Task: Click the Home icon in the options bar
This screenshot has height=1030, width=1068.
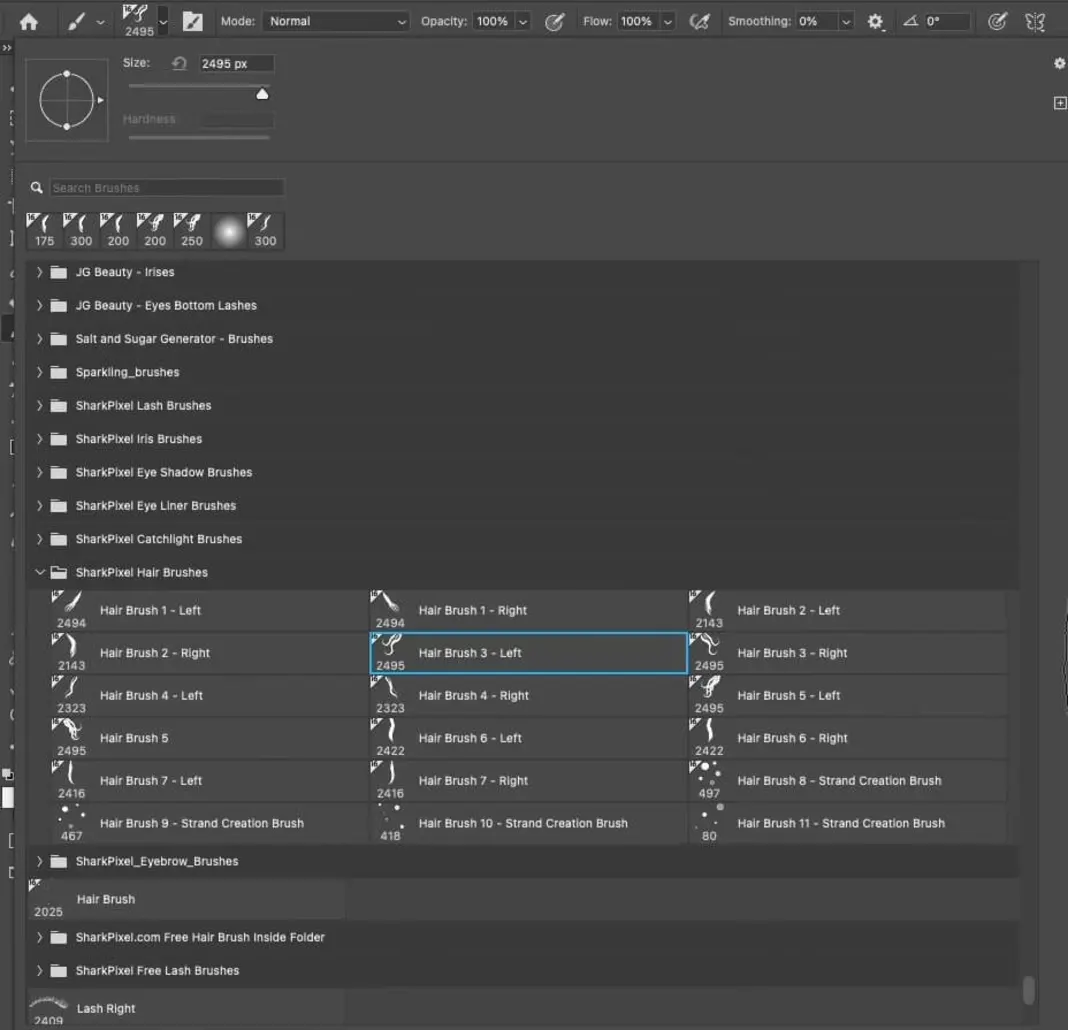Action: coord(29,21)
